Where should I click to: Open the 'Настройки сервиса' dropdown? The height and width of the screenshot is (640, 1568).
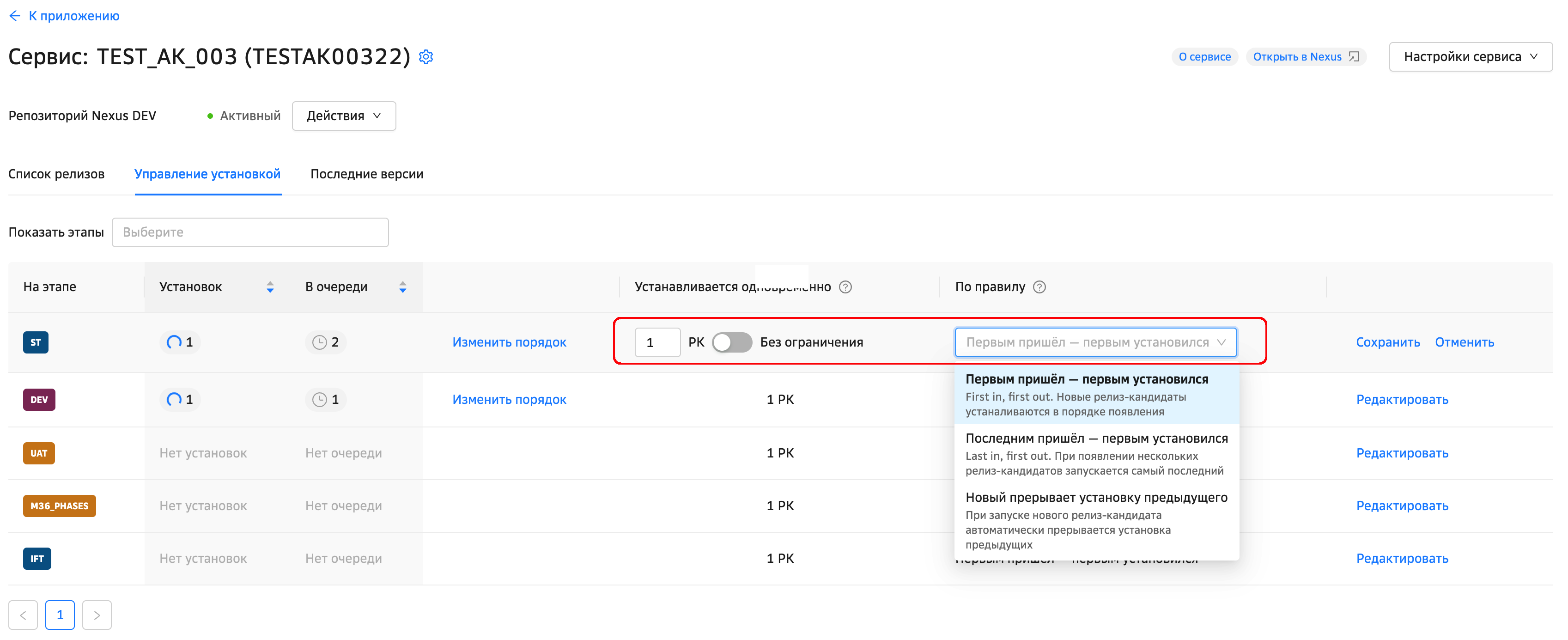click(1470, 57)
